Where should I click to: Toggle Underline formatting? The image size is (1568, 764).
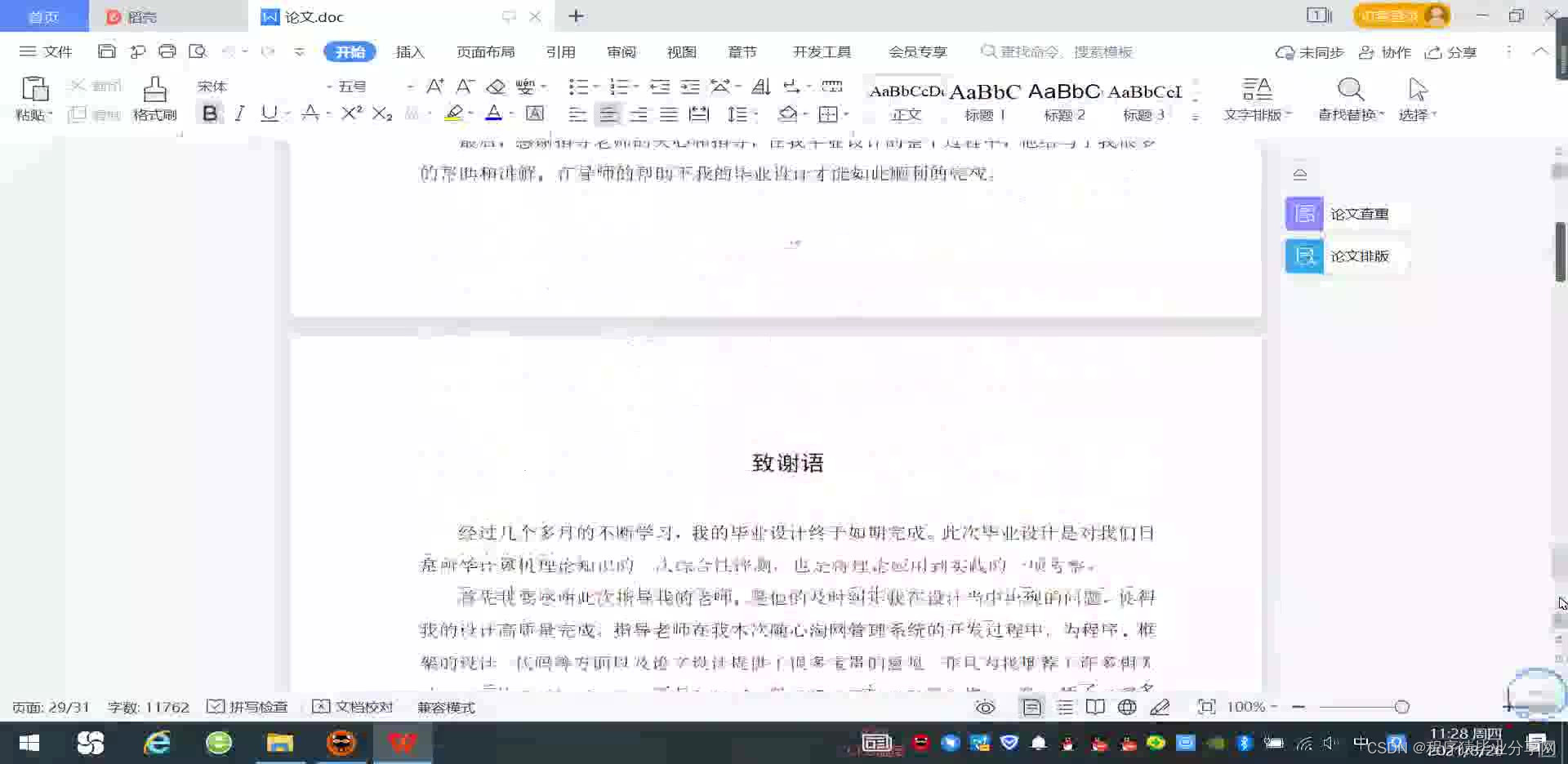269,113
